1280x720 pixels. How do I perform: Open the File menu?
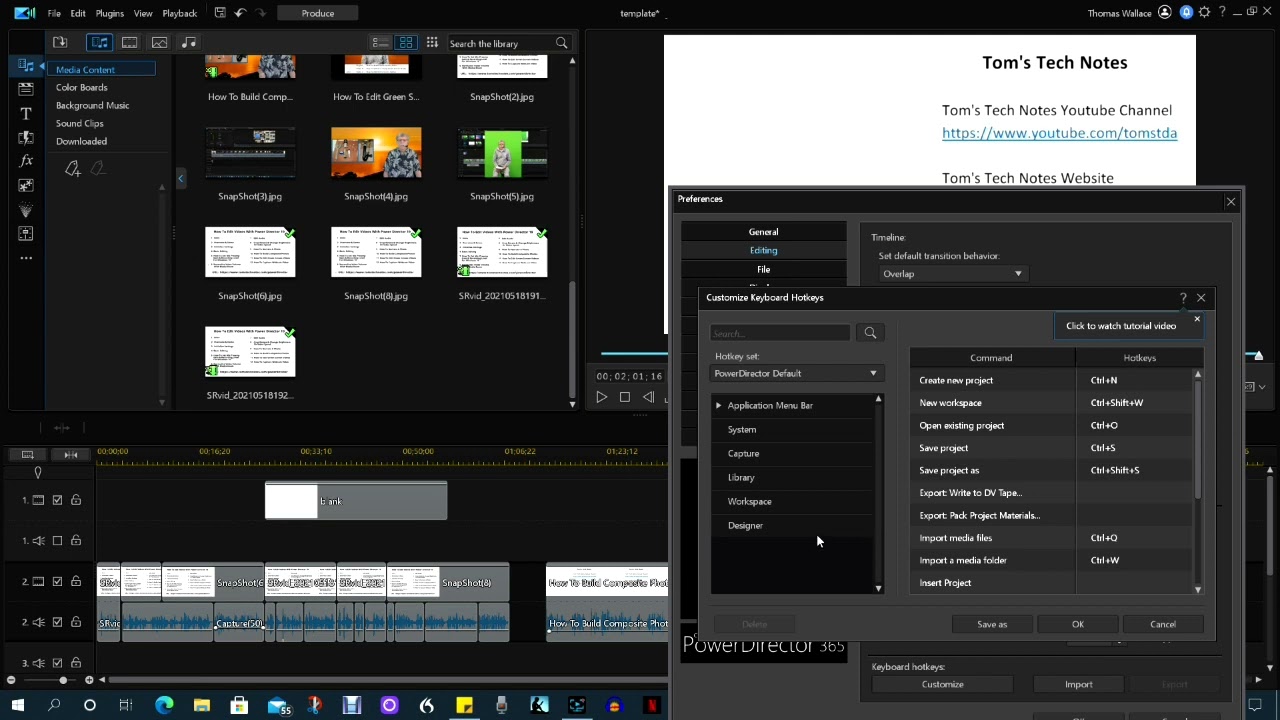tap(54, 13)
